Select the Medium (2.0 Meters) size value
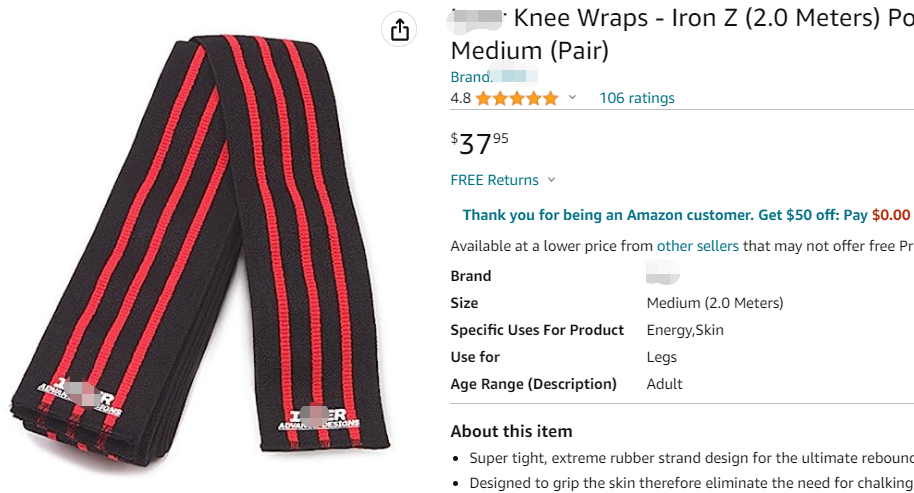 (x=715, y=303)
